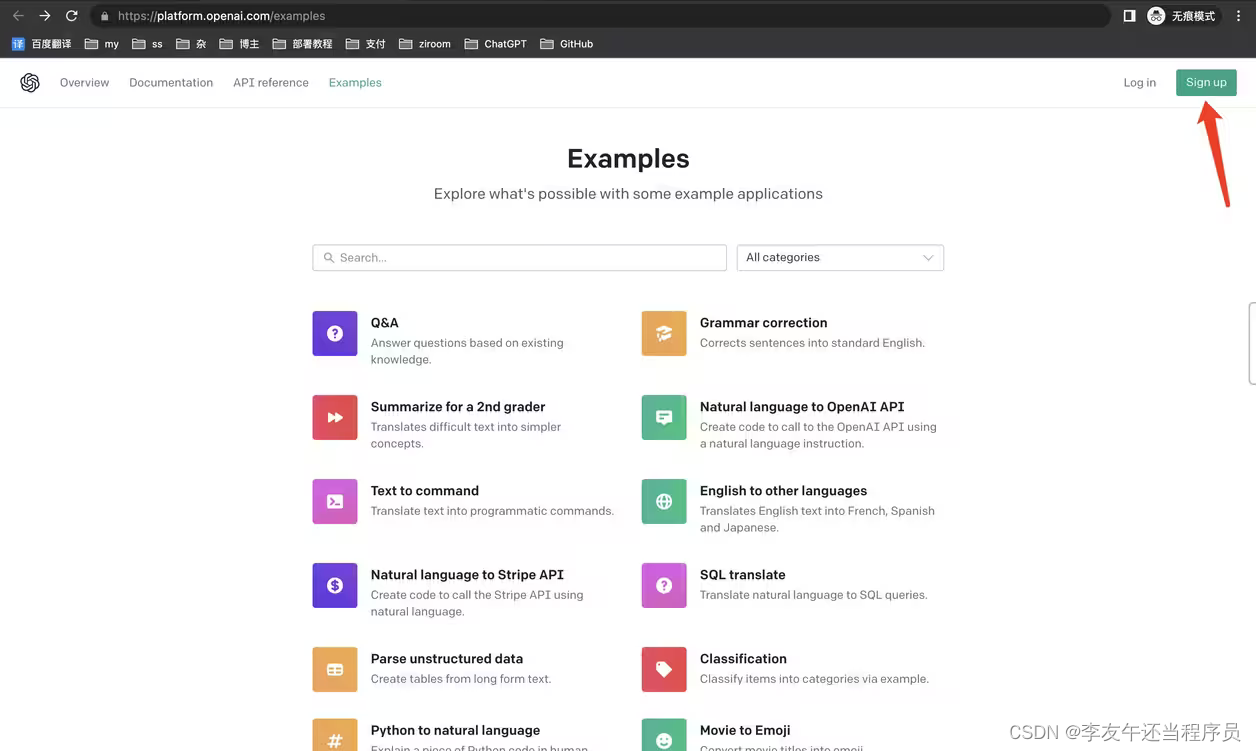
Task: Open the ss bookmarks folder
Action: tap(147, 44)
